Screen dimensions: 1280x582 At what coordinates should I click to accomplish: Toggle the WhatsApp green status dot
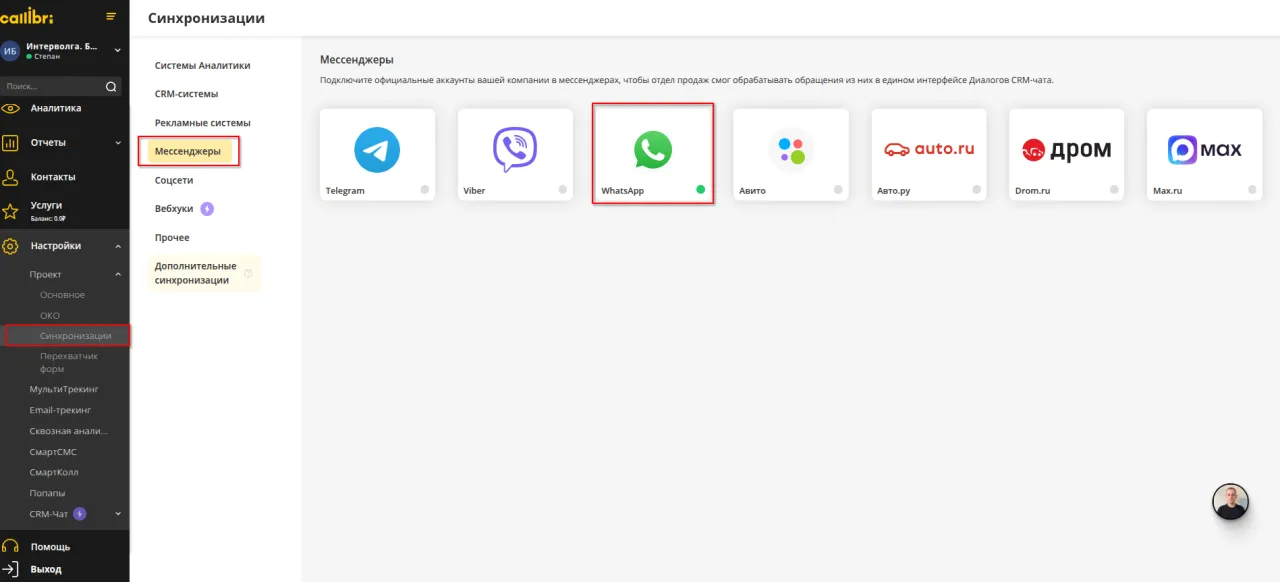(700, 189)
